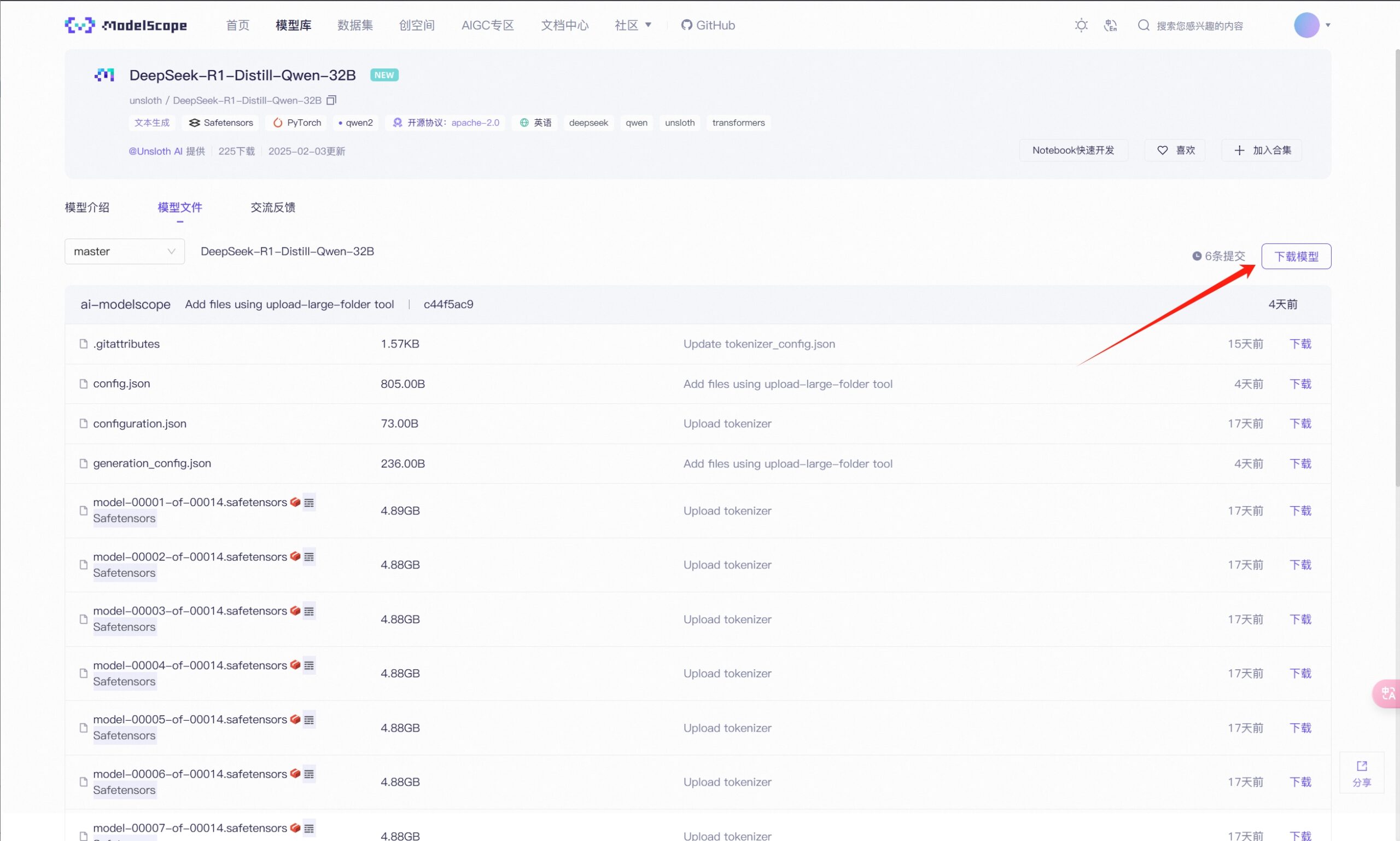The width and height of the screenshot is (1400, 841).
Task: View the tensor list icon for model-00004-of-00014.safetensors
Action: (x=308, y=665)
